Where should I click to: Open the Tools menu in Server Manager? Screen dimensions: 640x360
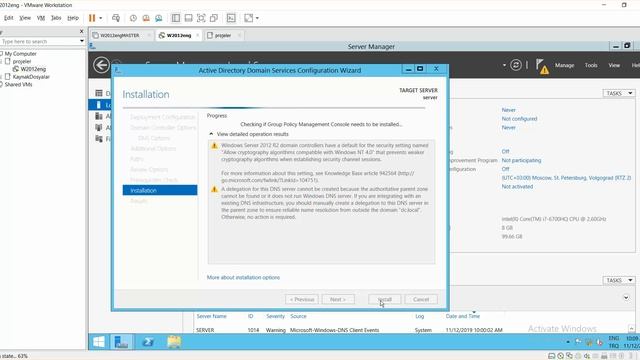591,65
